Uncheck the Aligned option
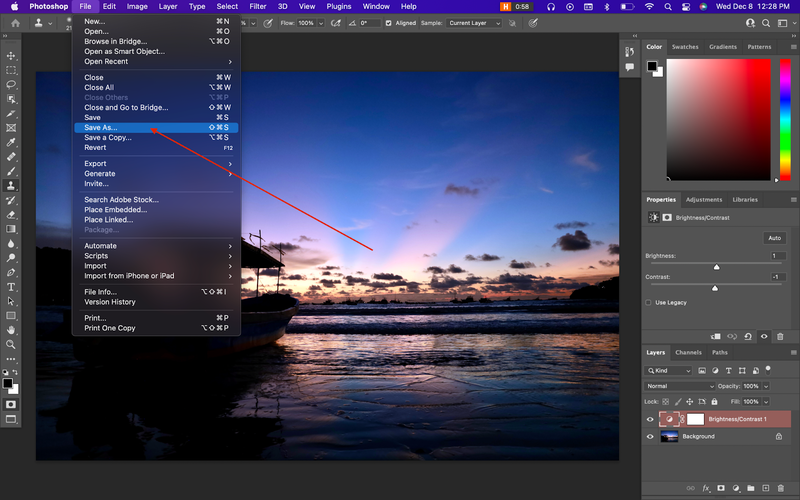Viewport: 800px width, 500px height. (389, 23)
